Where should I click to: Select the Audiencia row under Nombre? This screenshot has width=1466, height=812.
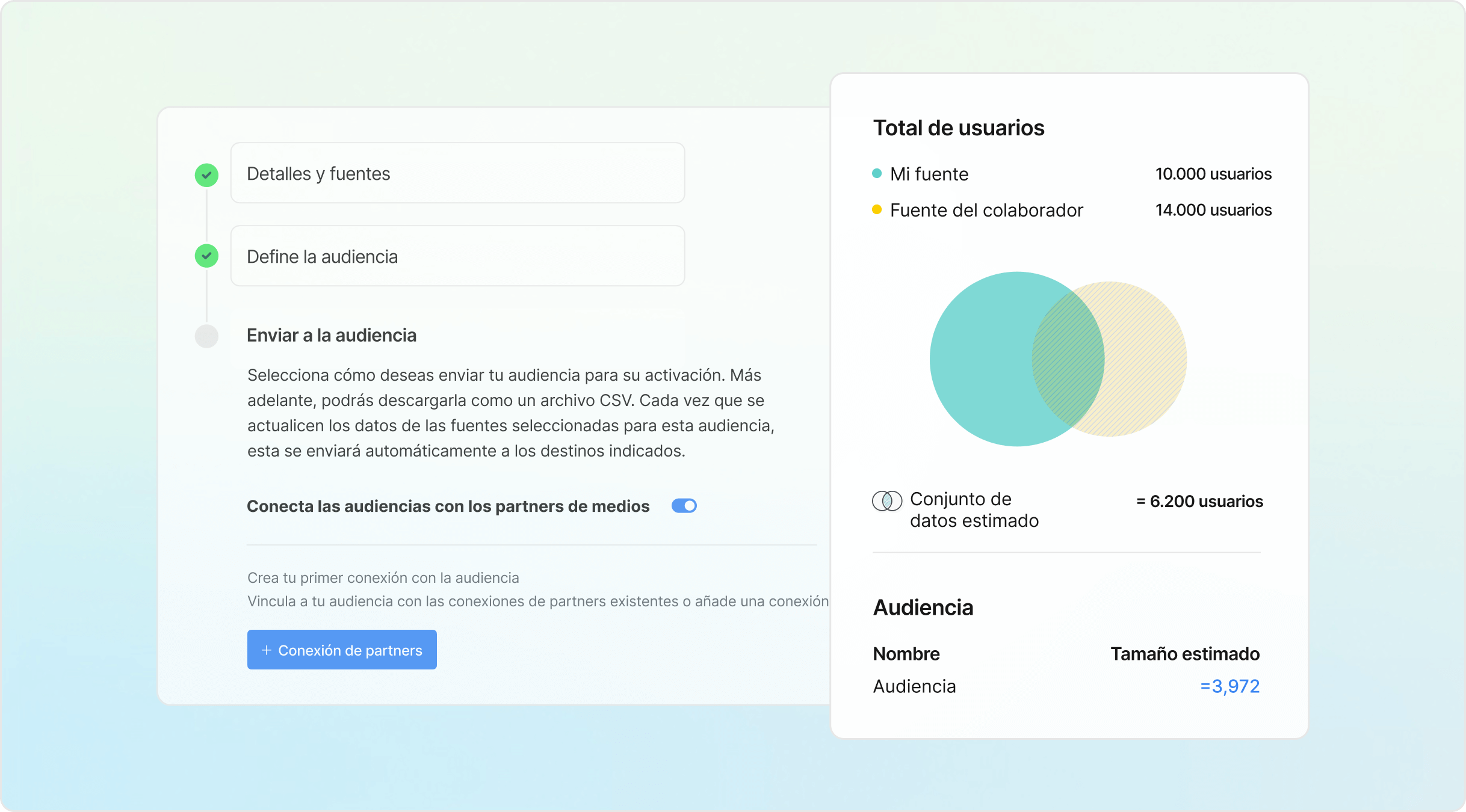[x=914, y=686]
